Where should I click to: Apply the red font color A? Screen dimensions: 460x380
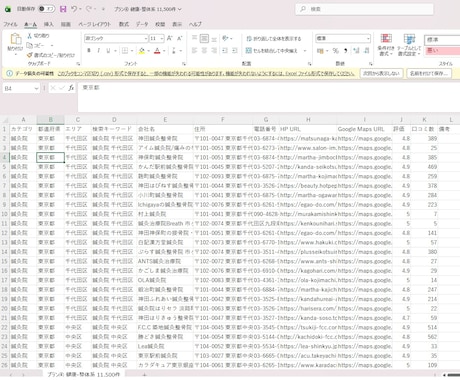click(x=157, y=51)
